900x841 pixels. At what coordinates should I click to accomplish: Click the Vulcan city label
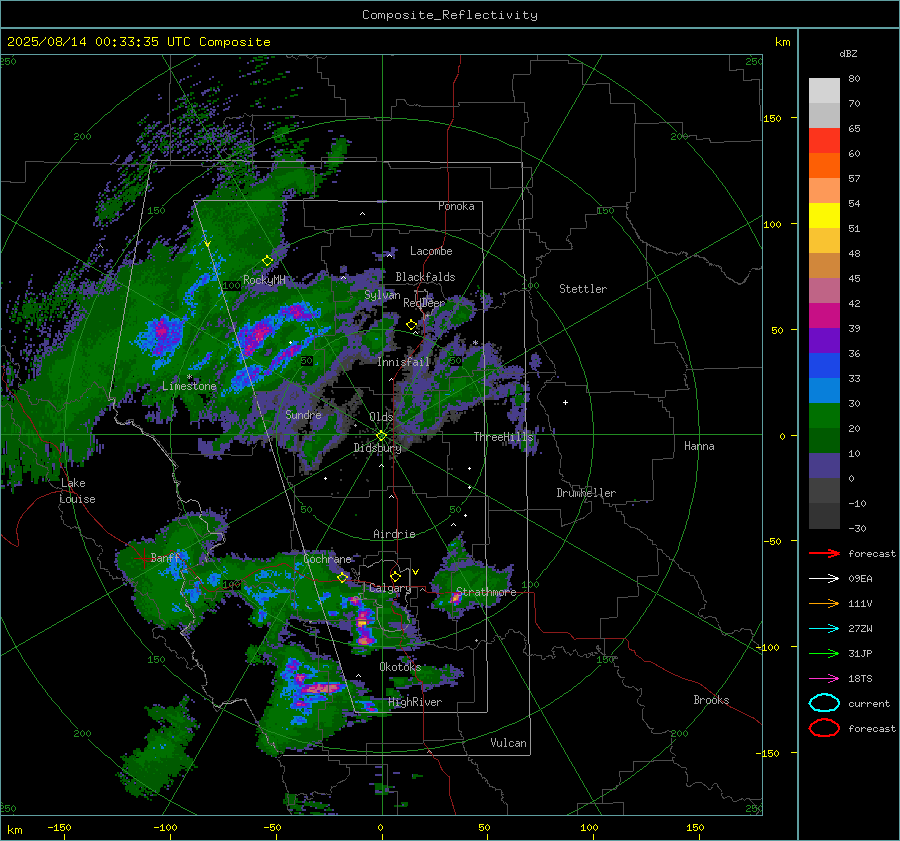tap(509, 743)
